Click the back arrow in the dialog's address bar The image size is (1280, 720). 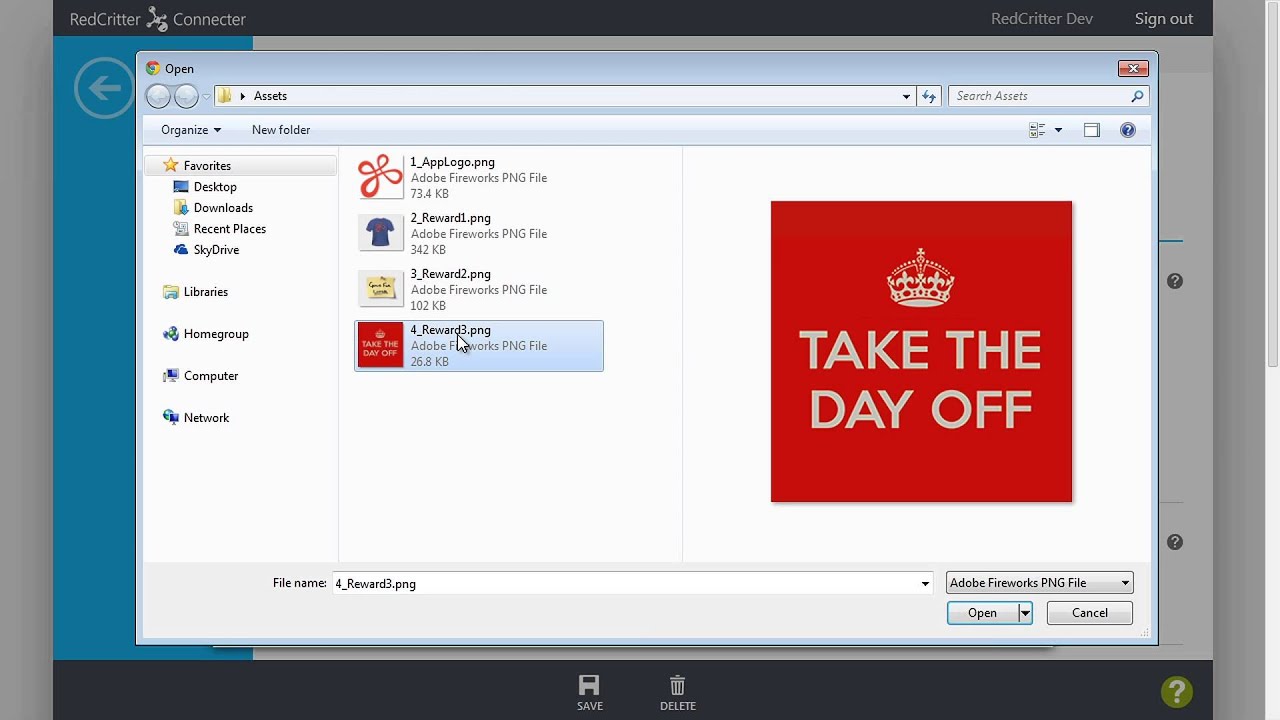(158, 96)
